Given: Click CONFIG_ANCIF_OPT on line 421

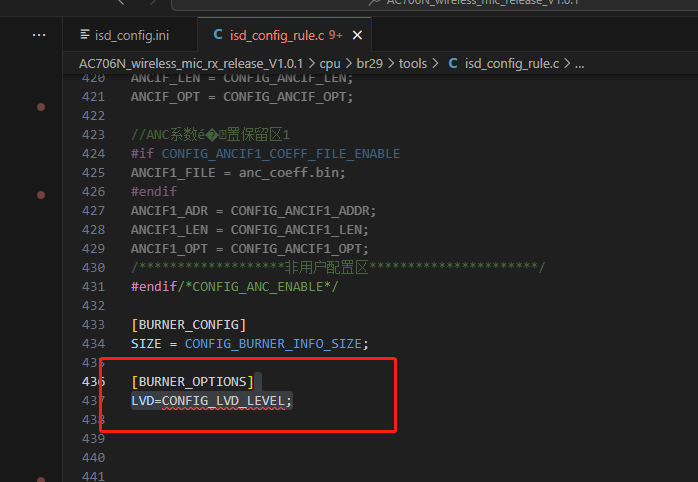Looking at the screenshot, I should pyautogui.click(x=284, y=97).
